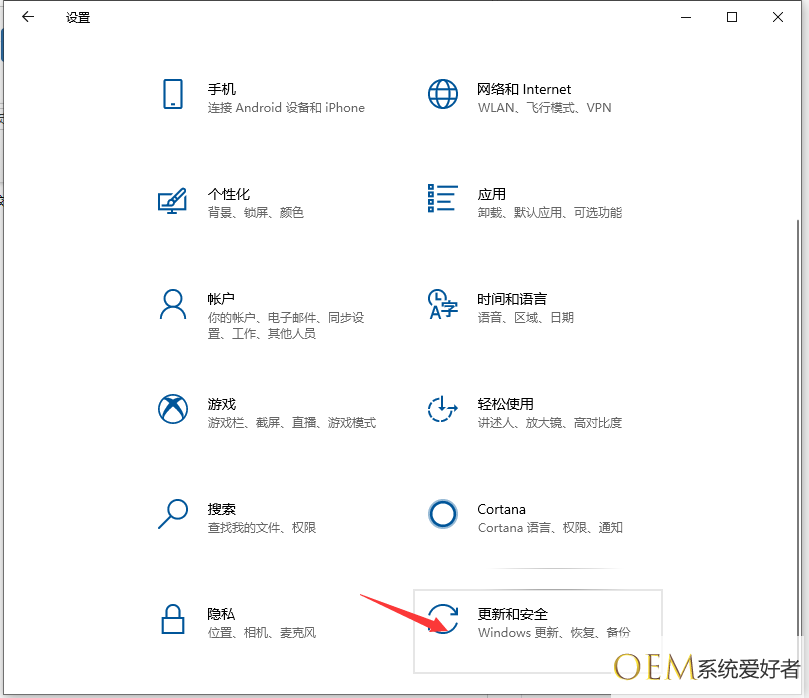Click the '连接 Android 设备和 iPhone' description
The width and height of the screenshot is (809, 698).
point(286,108)
